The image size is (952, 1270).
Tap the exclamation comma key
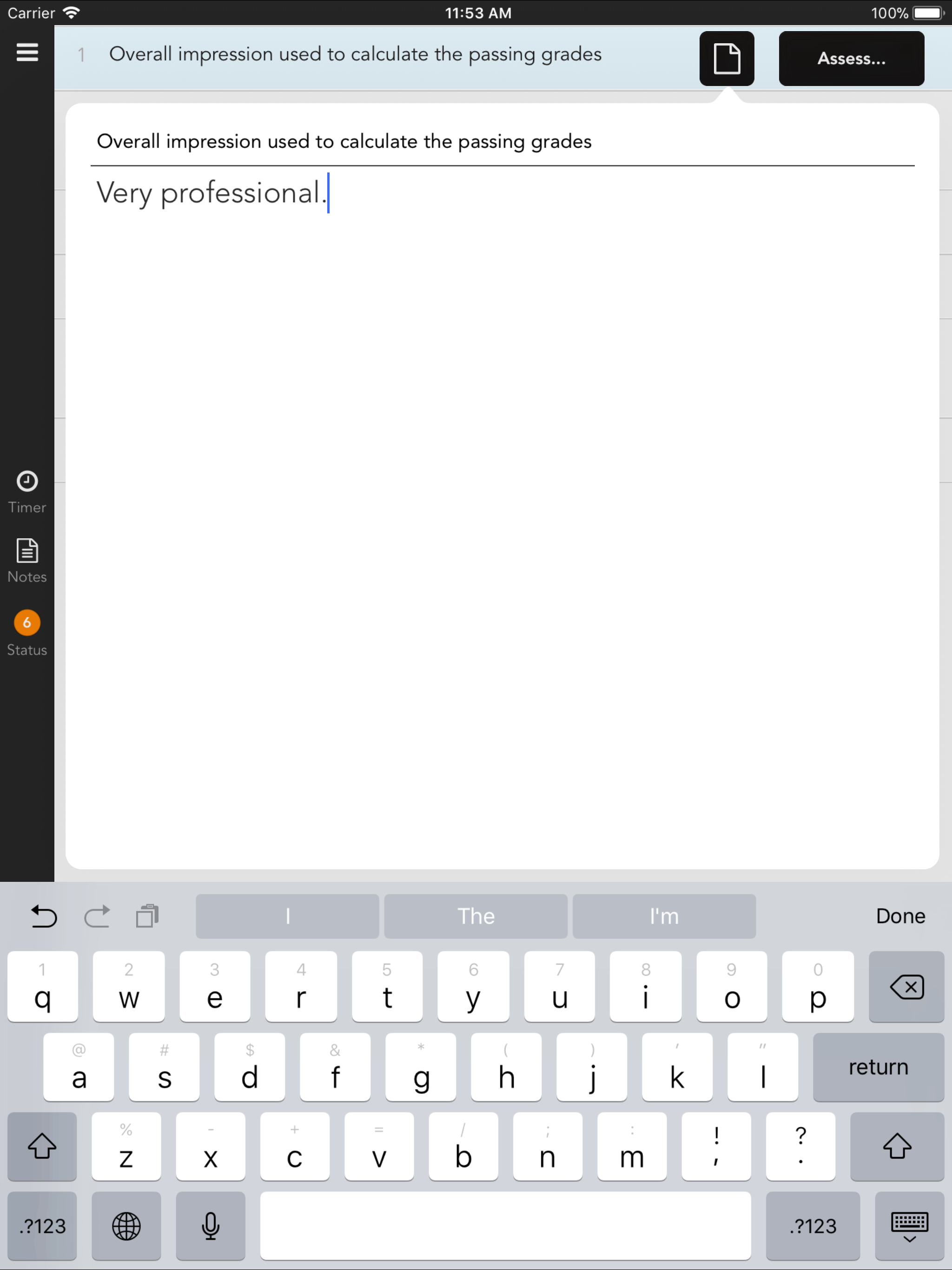click(716, 1146)
